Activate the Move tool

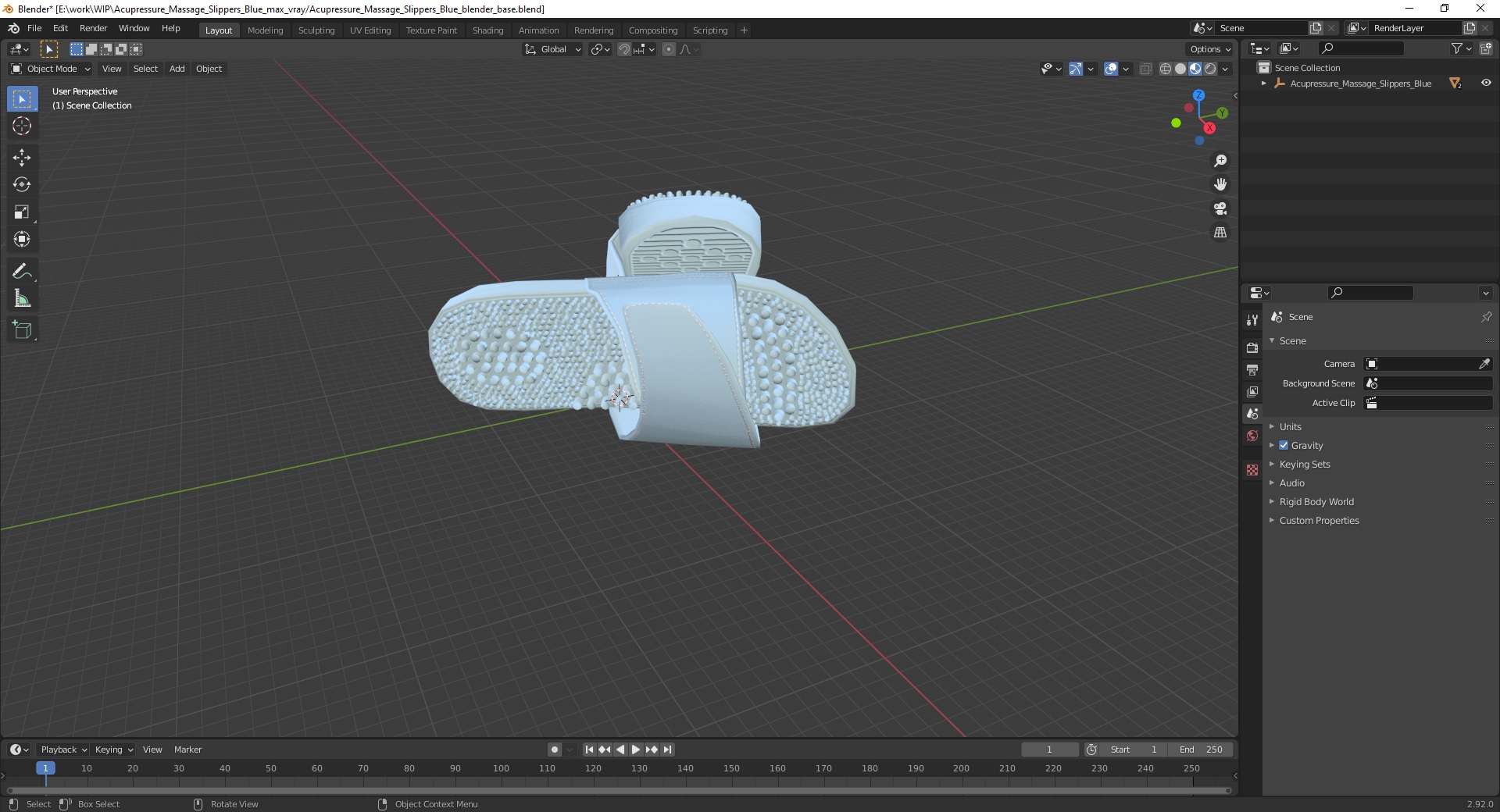click(22, 158)
